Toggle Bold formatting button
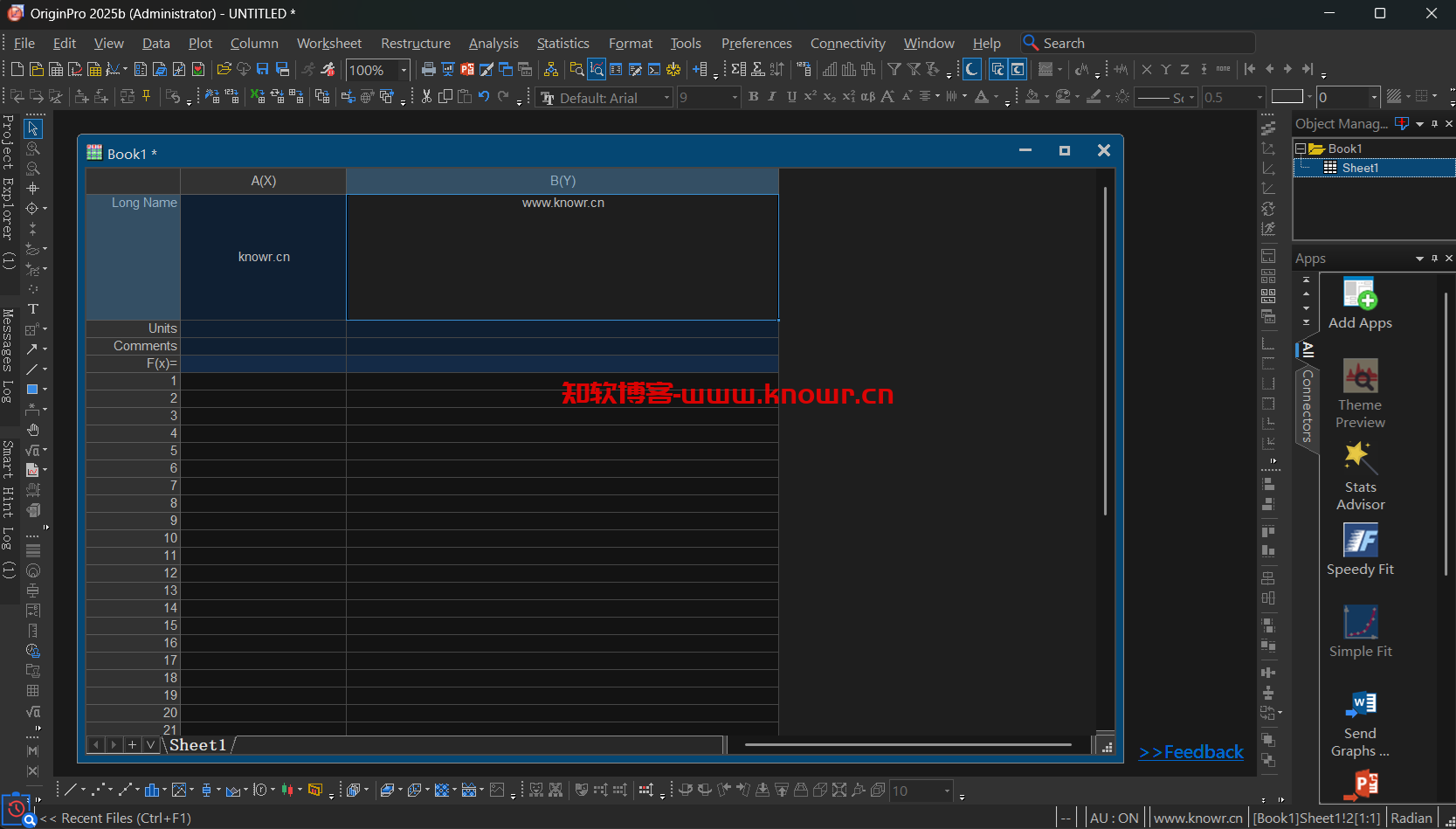Viewport: 1456px width, 829px height. [x=753, y=96]
